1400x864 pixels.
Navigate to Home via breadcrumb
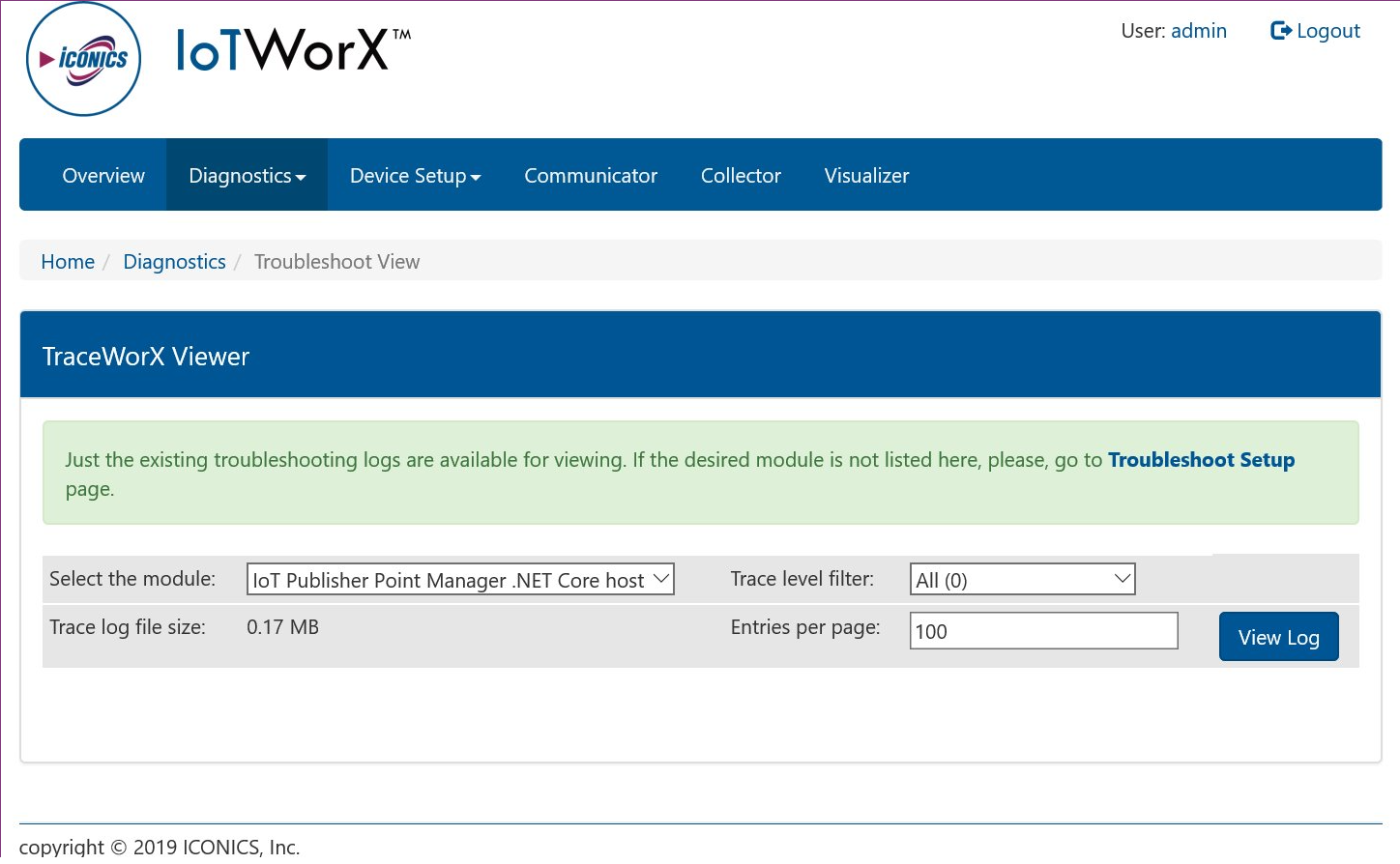(68, 262)
